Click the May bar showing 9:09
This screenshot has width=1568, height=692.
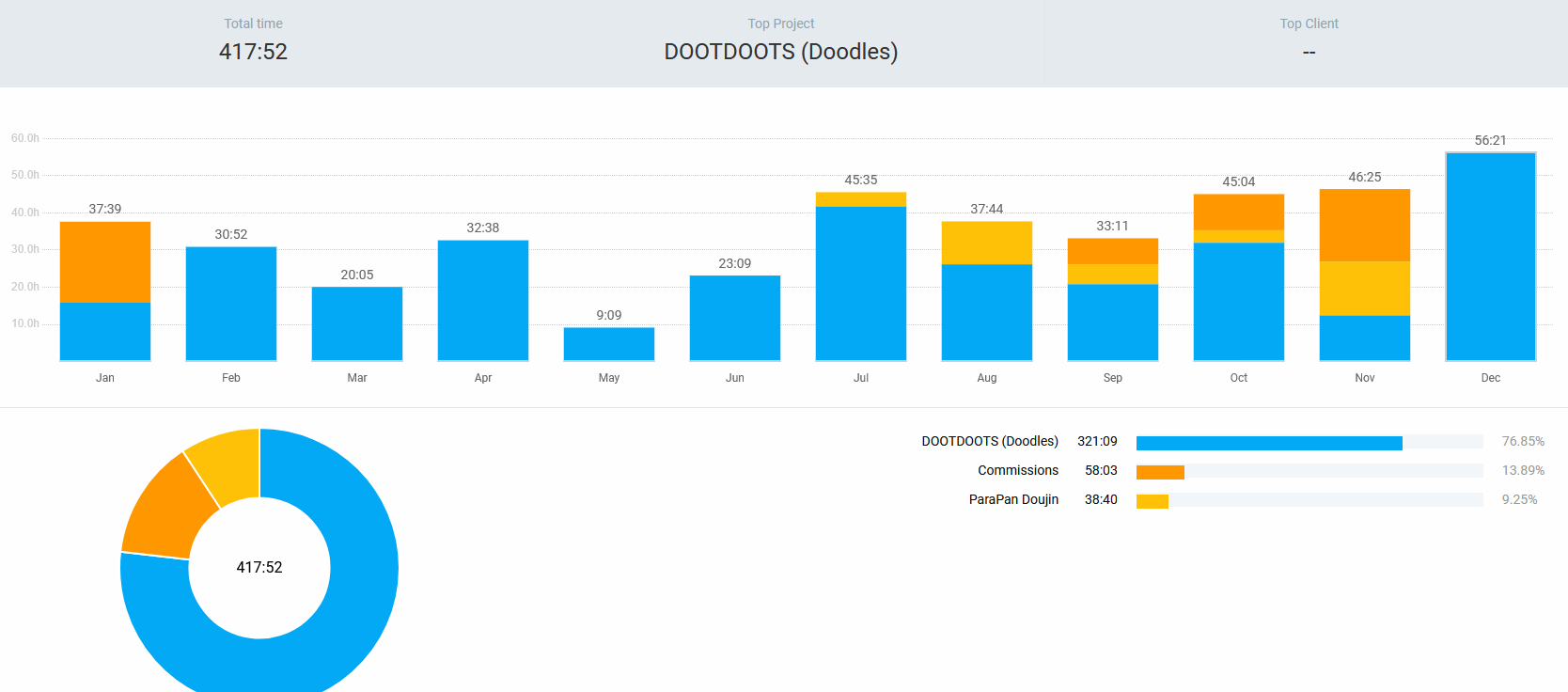point(609,343)
